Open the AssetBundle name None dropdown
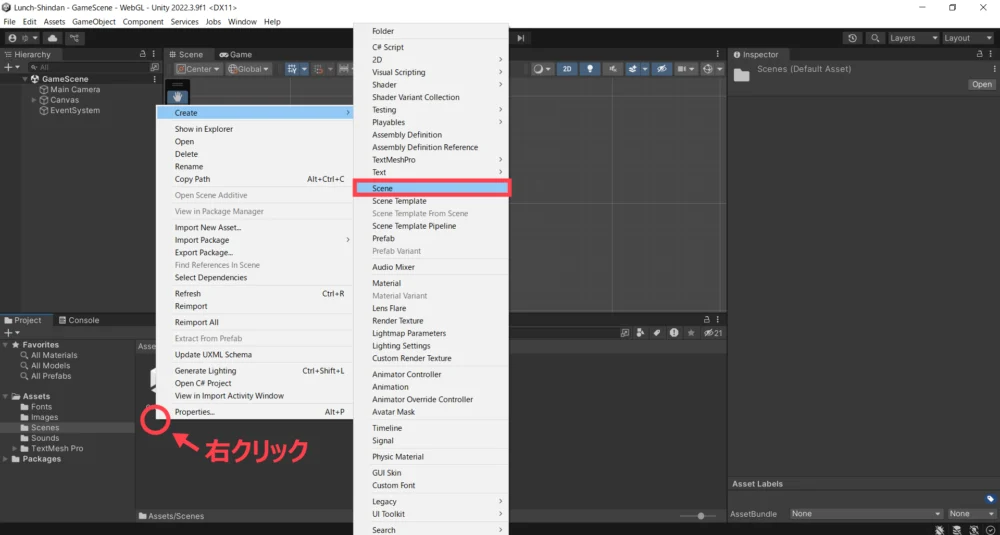The width and height of the screenshot is (1000, 535). point(866,513)
